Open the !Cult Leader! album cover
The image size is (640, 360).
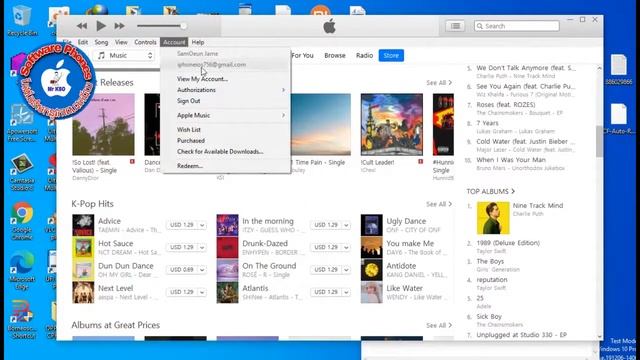click(391, 124)
